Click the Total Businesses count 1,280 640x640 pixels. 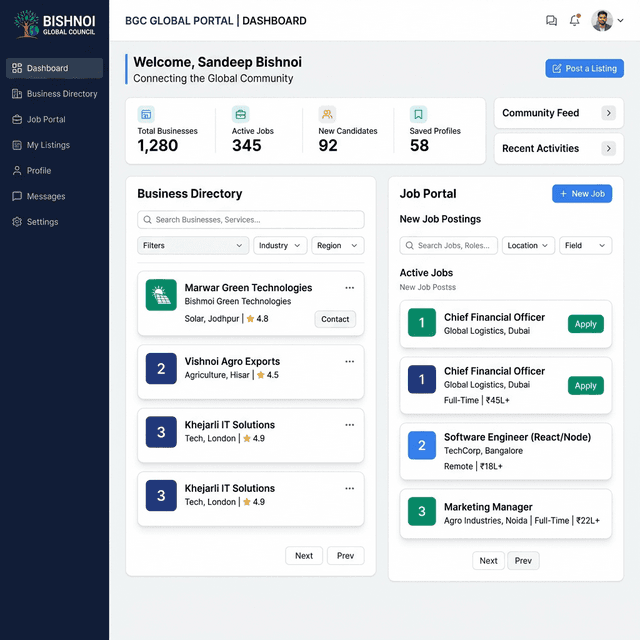tap(158, 145)
